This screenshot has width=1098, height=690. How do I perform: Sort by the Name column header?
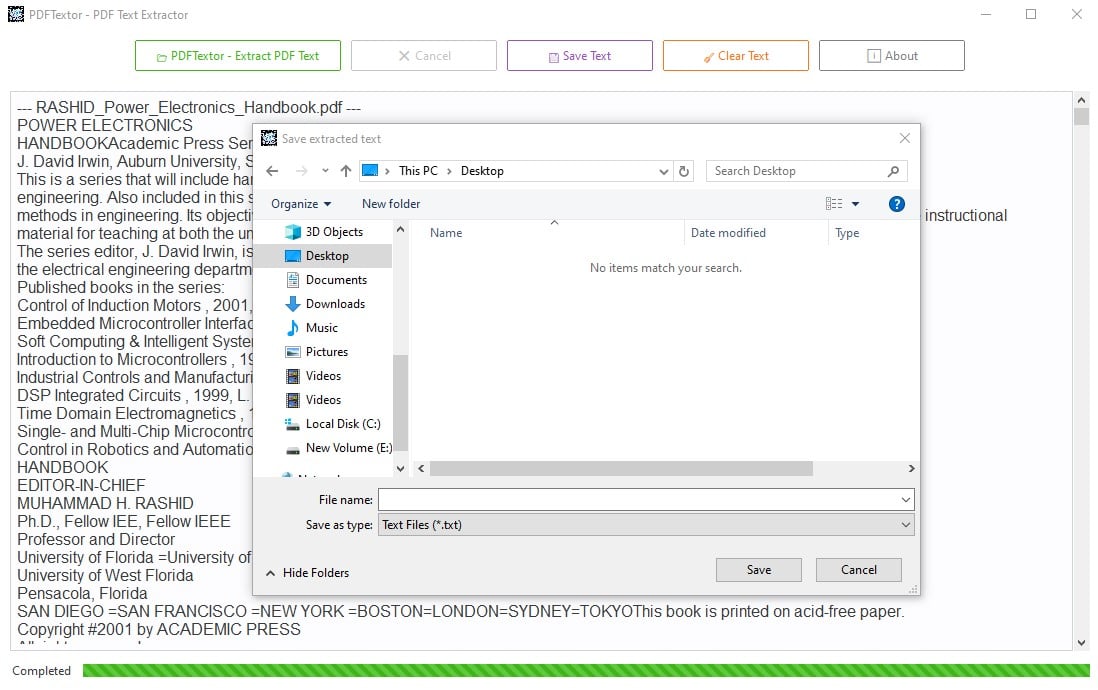tap(446, 233)
